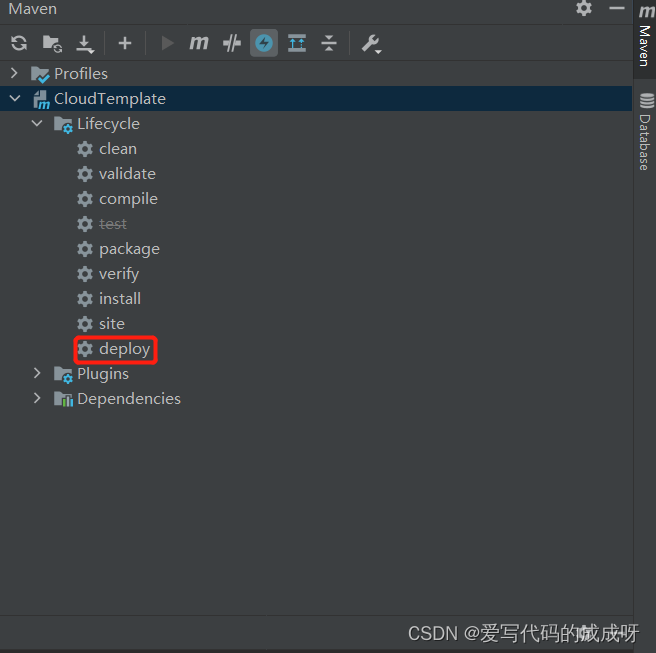
Task: Add Maven project with plus icon
Action: tap(125, 43)
